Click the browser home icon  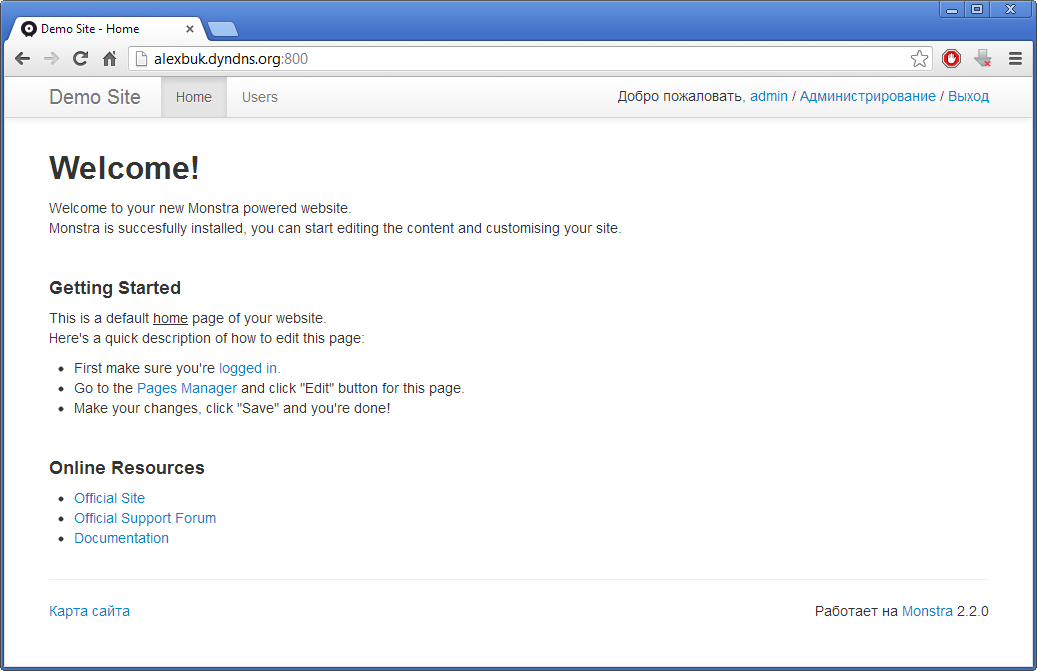pyautogui.click(x=110, y=59)
